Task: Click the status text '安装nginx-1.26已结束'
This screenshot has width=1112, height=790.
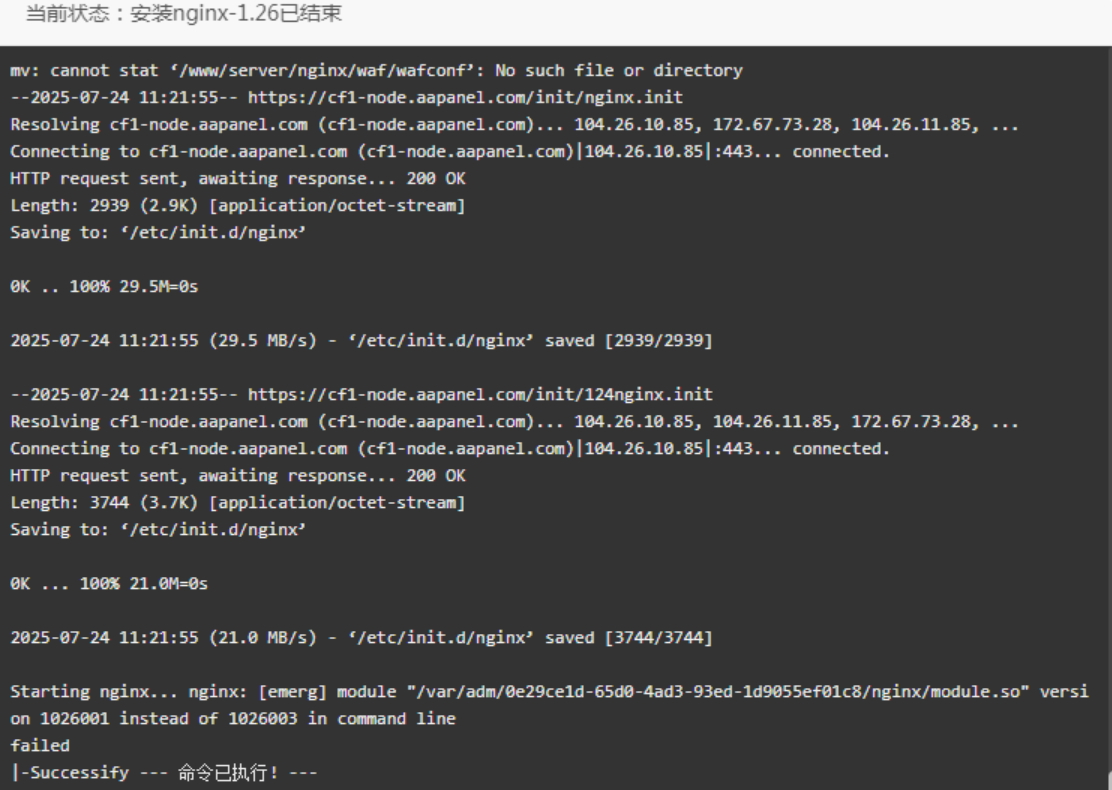Action: click(x=236, y=13)
